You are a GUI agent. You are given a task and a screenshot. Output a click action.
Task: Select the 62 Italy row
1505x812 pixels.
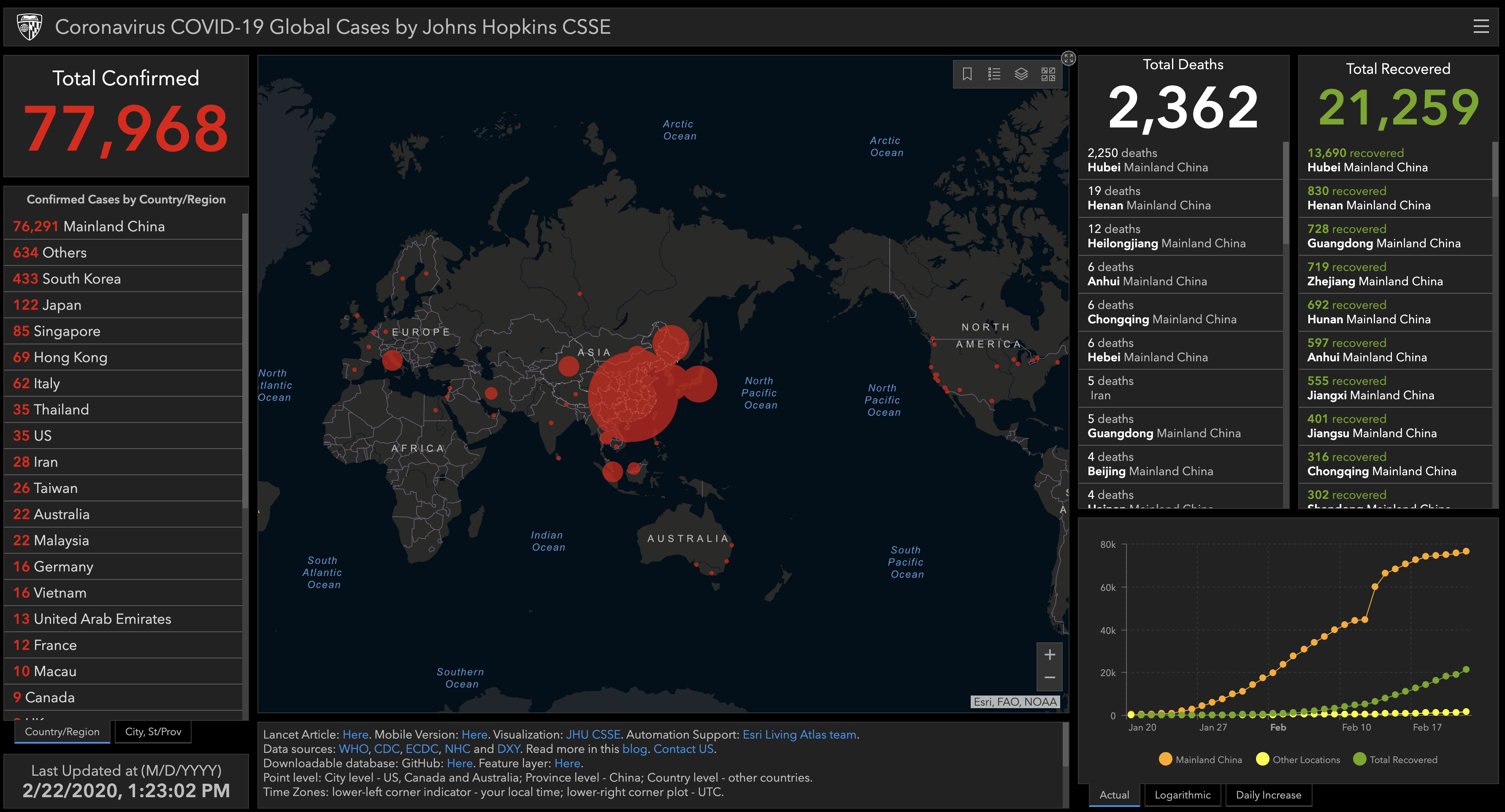point(123,383)
